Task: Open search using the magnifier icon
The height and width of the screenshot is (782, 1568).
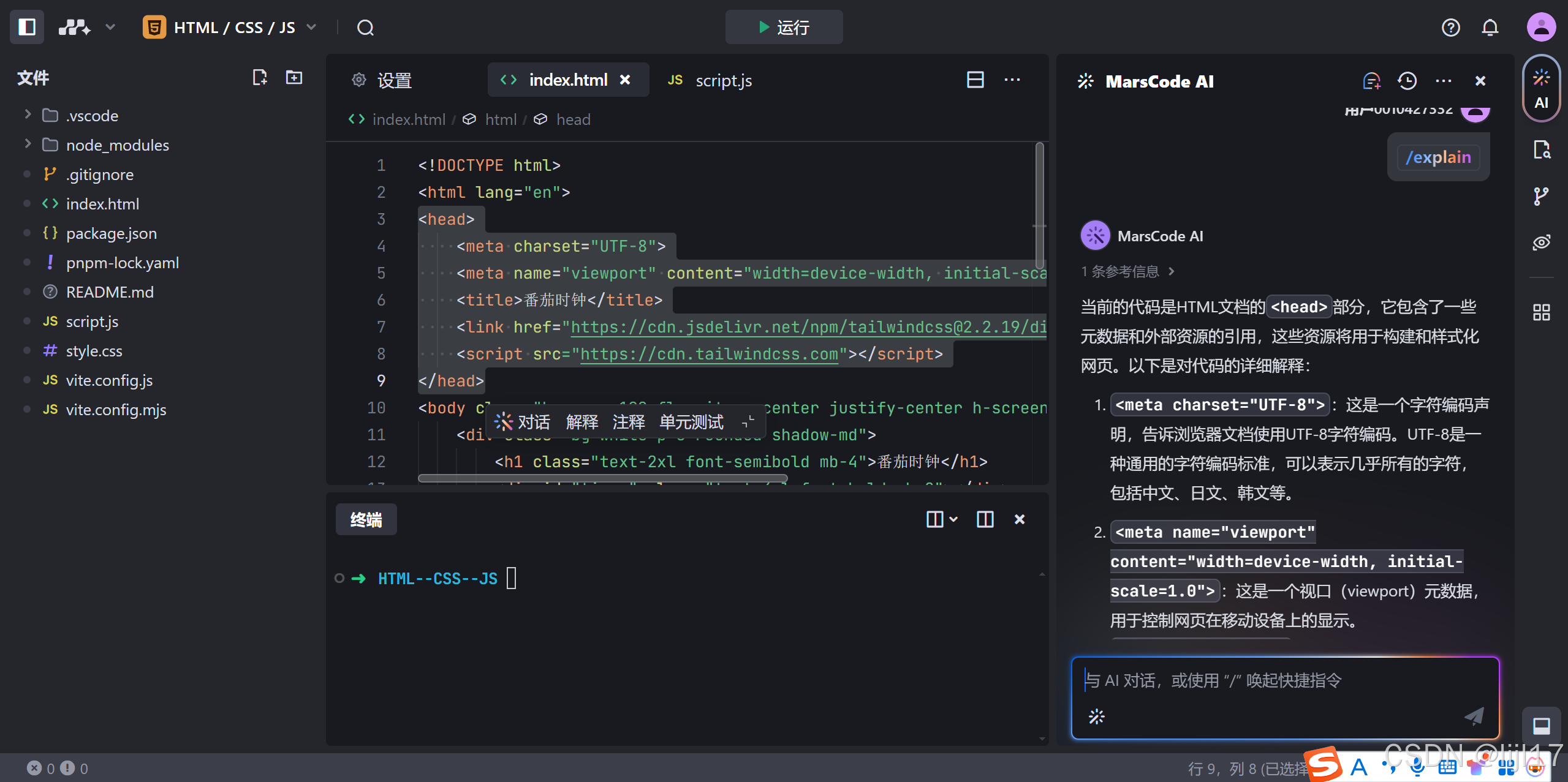Action: click(x=365, y=27)
